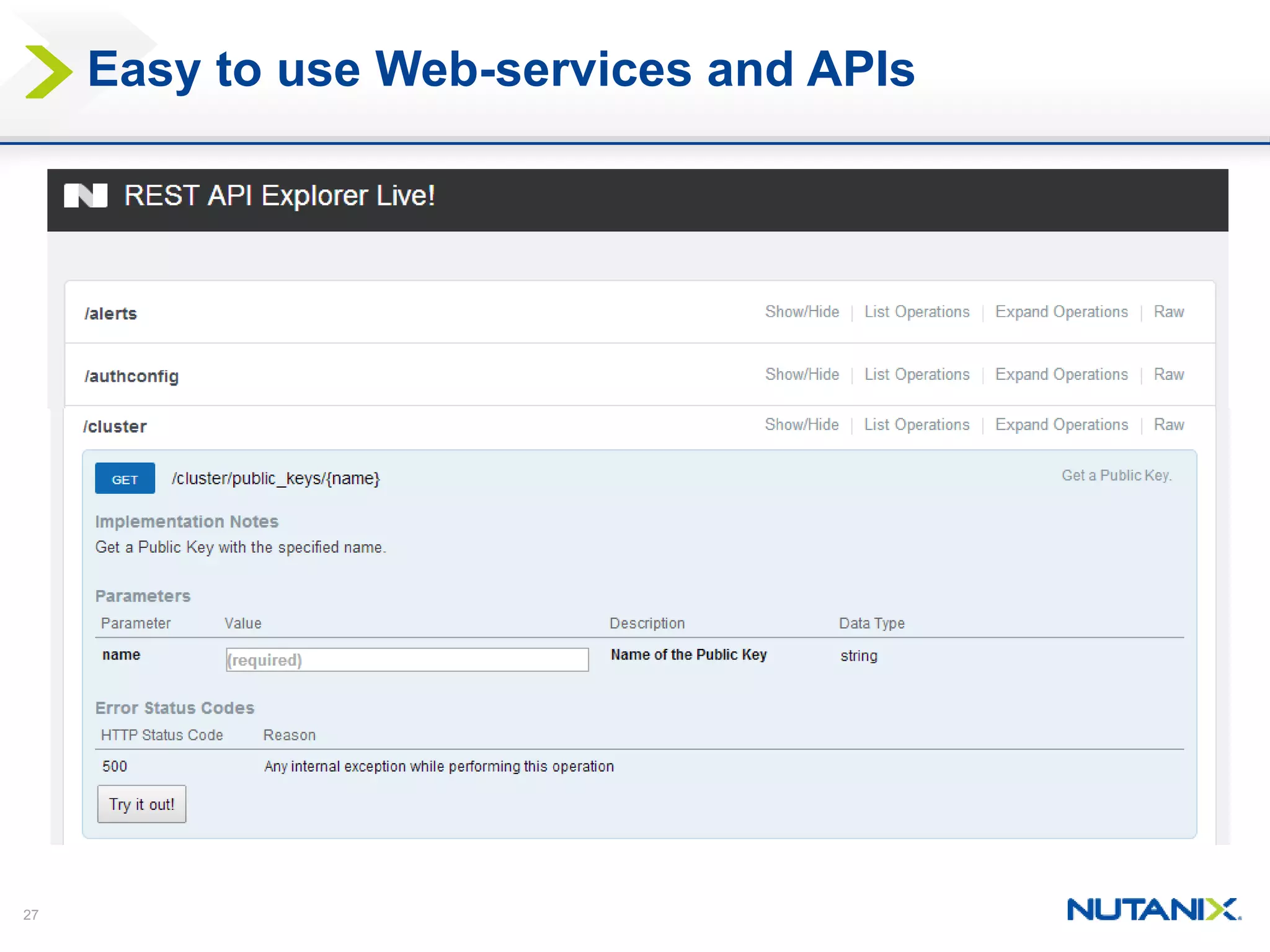Click Show/Hide for /authconfig
Viewport: 1270px width, 952px height.
(802, 374)
